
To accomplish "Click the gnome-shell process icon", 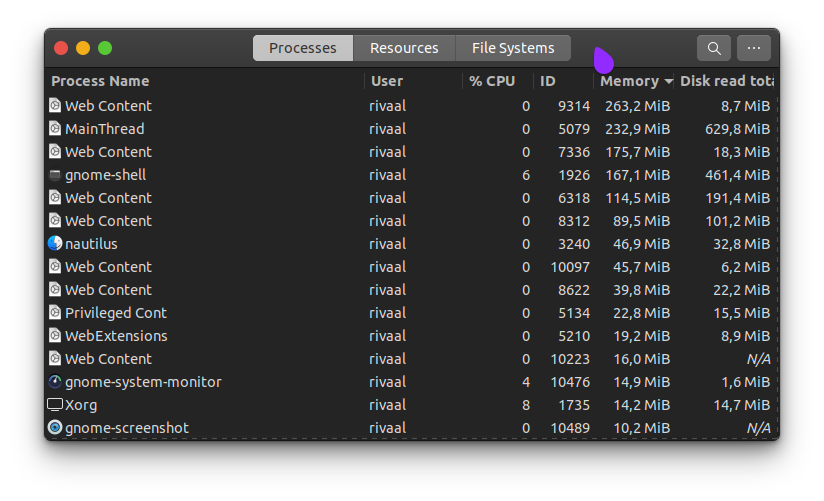I will tap(55, 175).
